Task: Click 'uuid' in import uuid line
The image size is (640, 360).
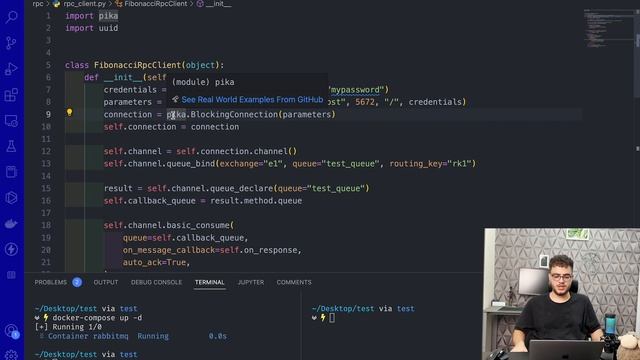Action: pos(108,28)
